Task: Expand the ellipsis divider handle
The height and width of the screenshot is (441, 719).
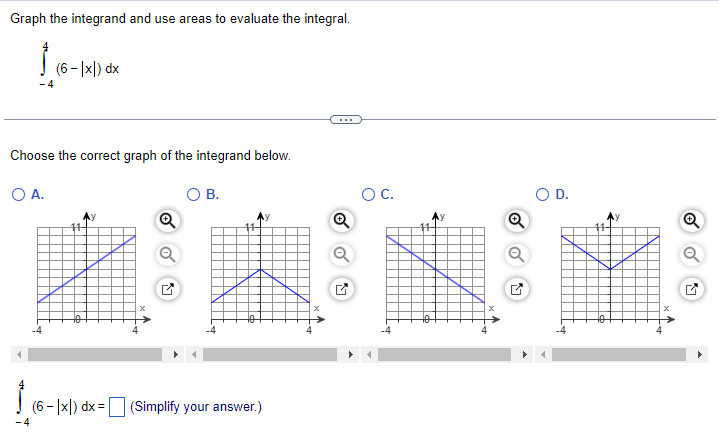Action: coord(346,120)
